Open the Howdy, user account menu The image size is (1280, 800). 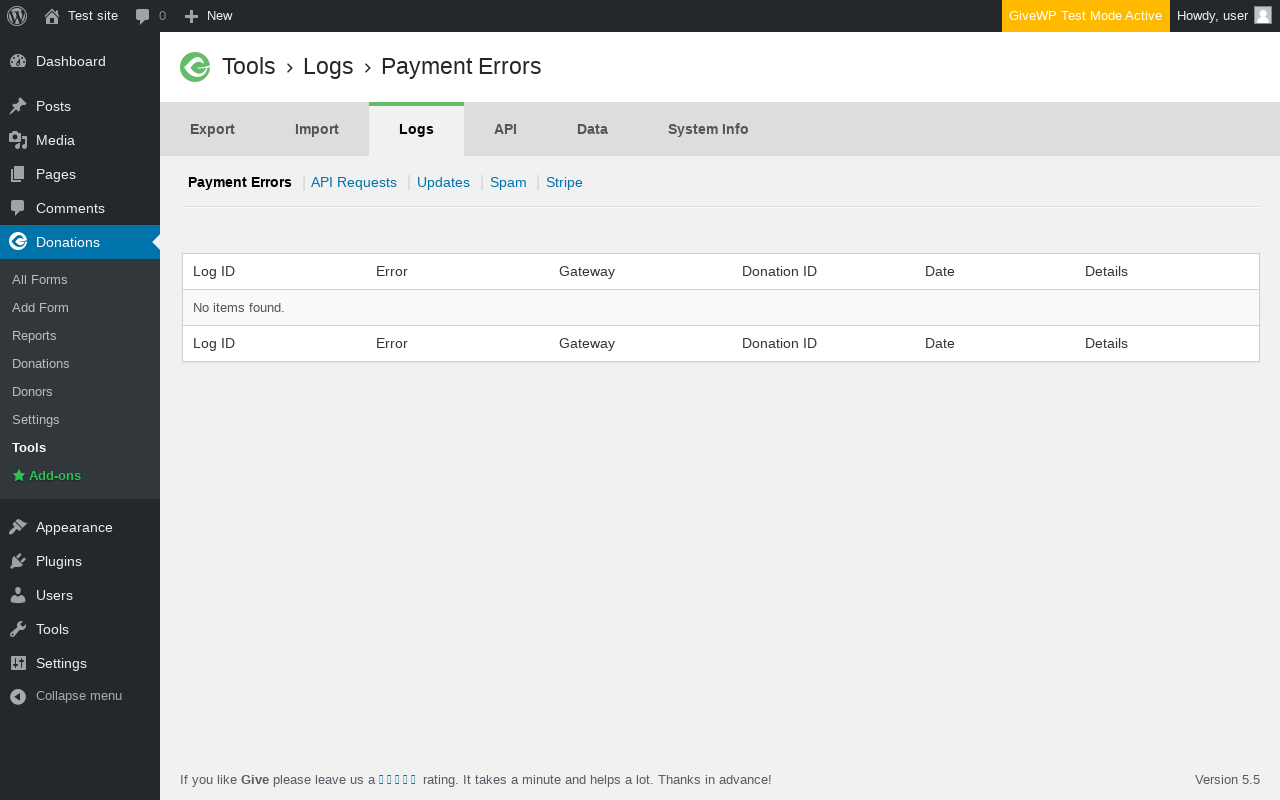pos(1224,16)
